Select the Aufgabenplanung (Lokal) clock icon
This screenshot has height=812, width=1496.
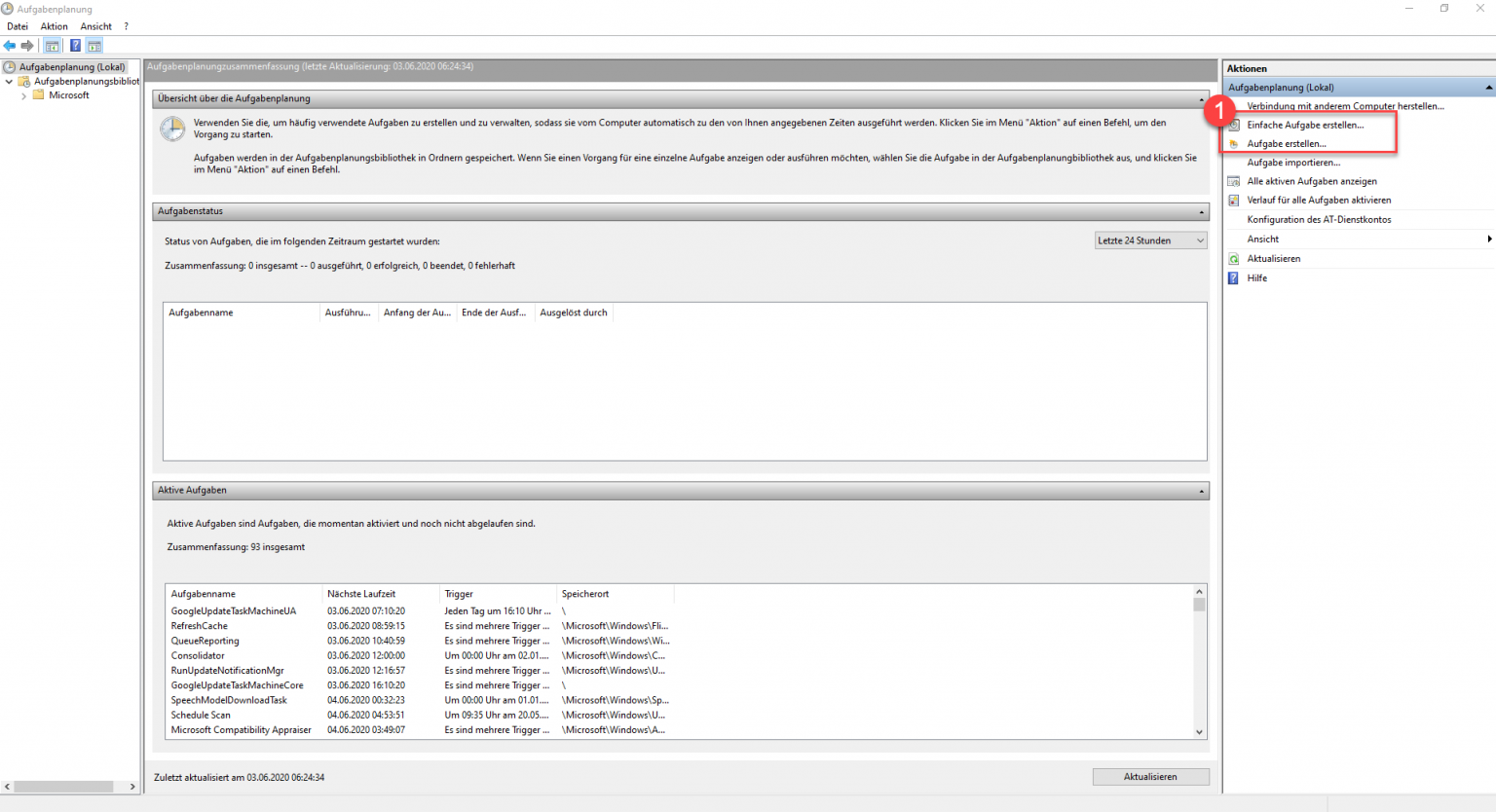[x=11, y=66]
